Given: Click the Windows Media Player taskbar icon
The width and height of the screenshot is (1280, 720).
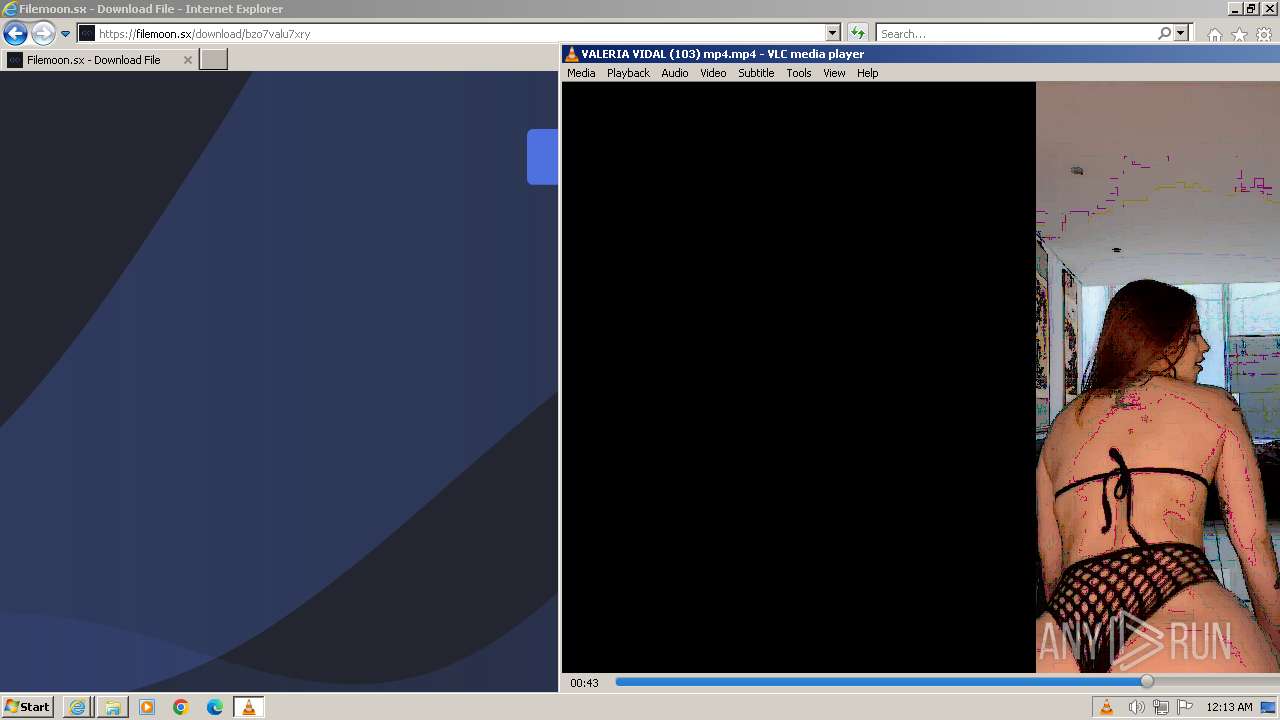Looking at the screenshot, I should click(x=147, y=707).
